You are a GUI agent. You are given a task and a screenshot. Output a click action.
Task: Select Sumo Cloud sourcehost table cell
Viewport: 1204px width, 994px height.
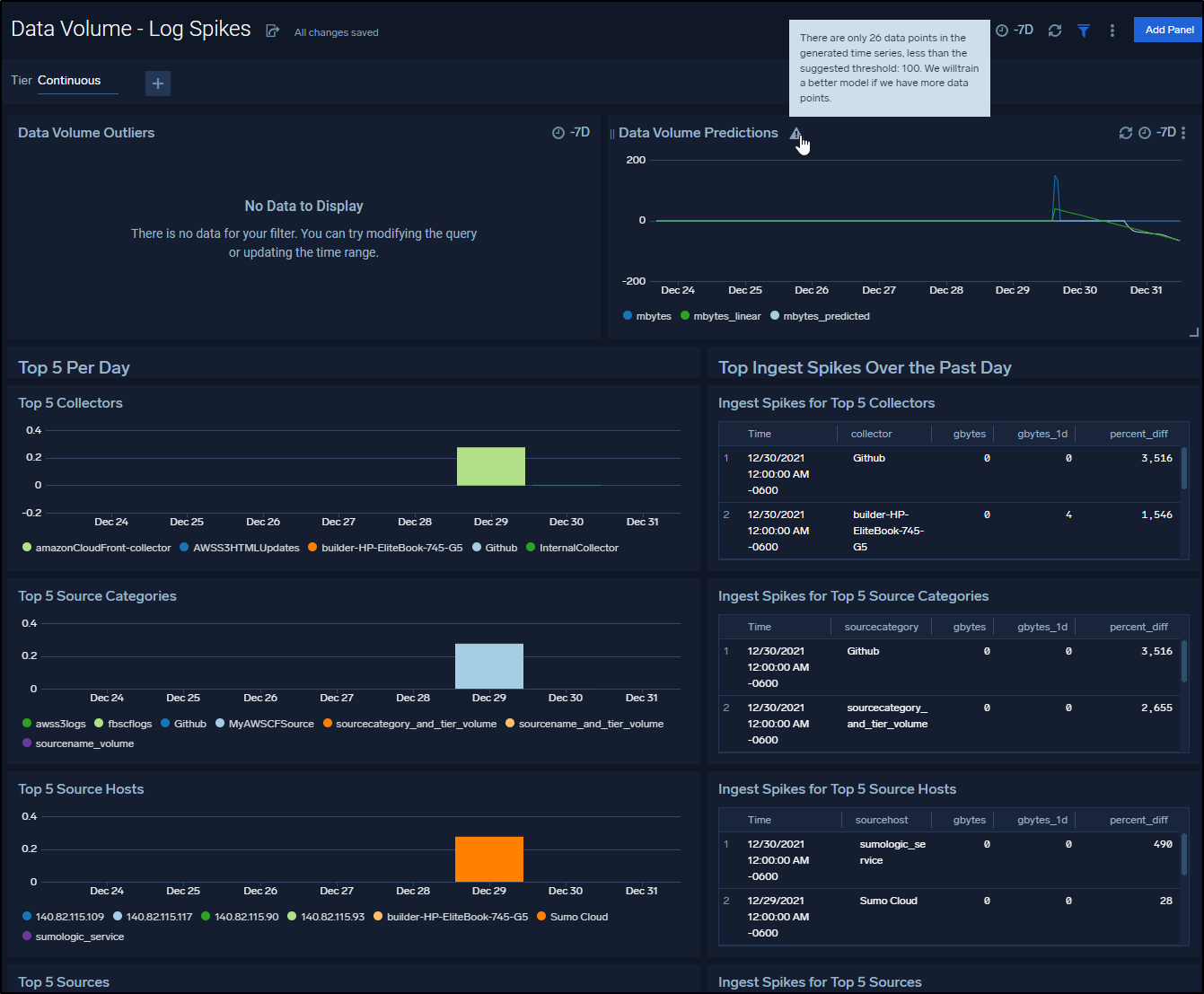coord(888,901)
